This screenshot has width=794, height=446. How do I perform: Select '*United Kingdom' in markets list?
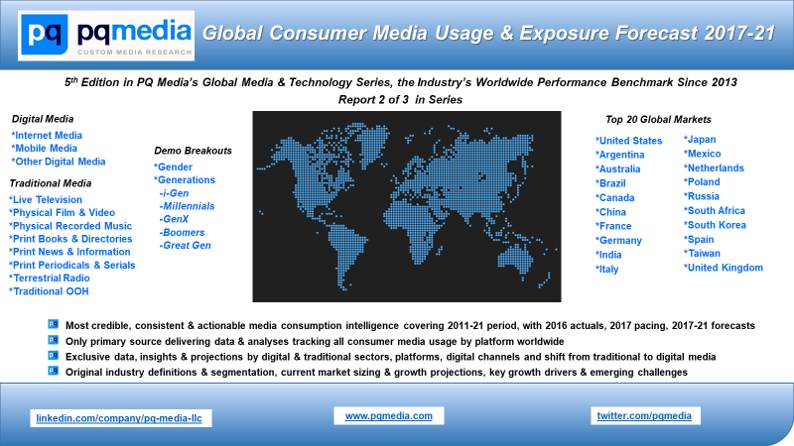pyautogui.click(x=723, y=268)
